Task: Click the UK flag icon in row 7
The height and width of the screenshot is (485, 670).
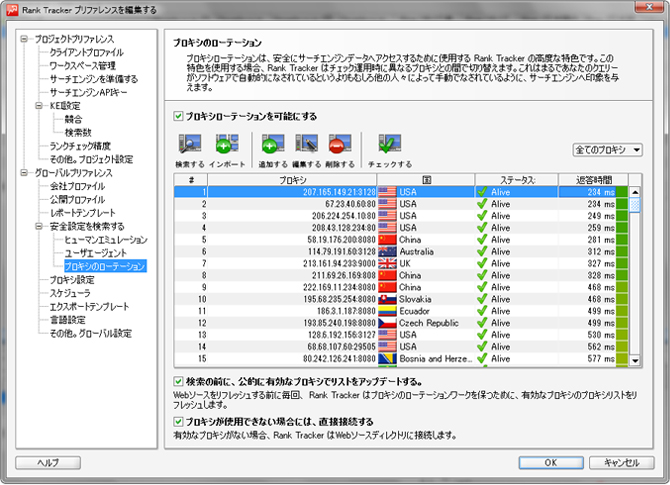Action: [x=387, y=264]
